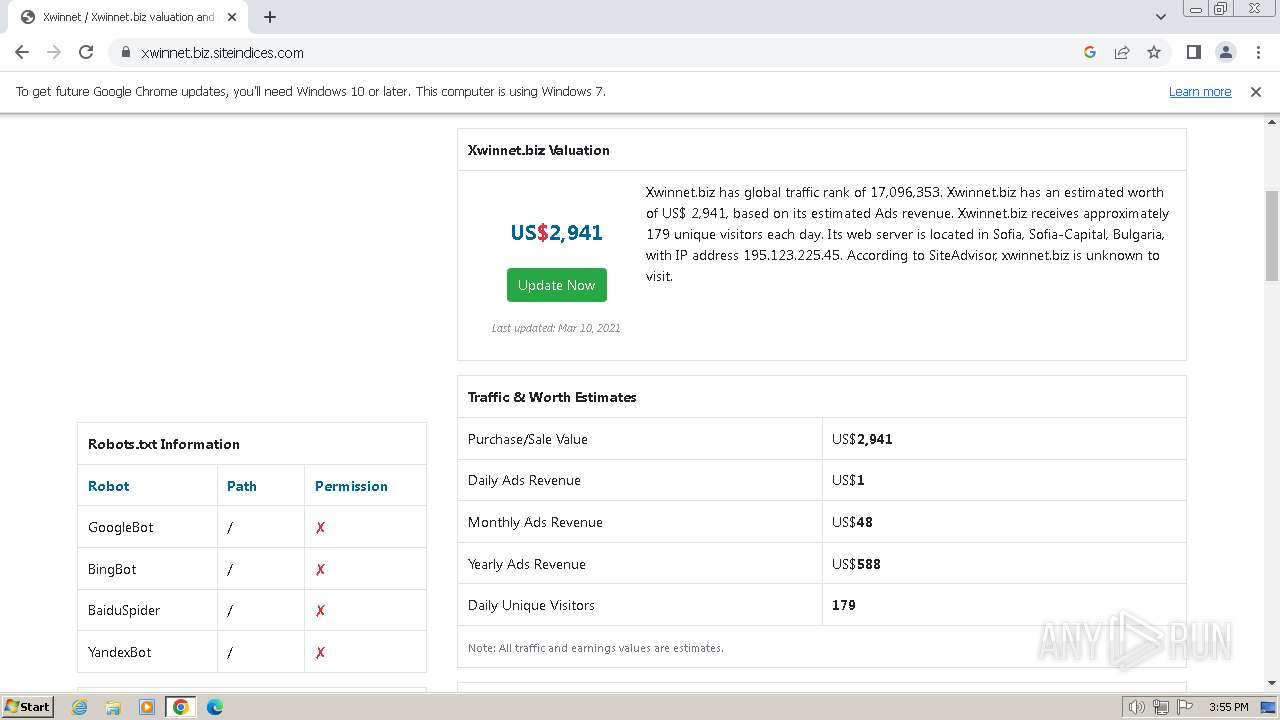Click the Permission column header
The image size is (1280, 720).
(x=351, y=486)
